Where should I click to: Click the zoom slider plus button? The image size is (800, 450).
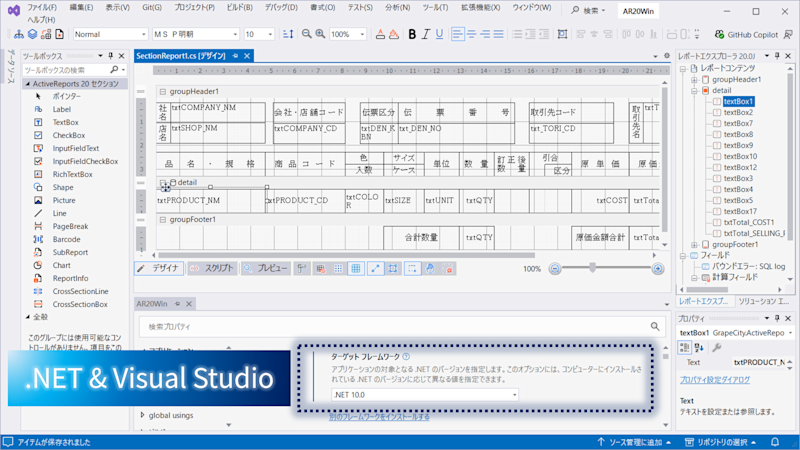tap(658, 268)
